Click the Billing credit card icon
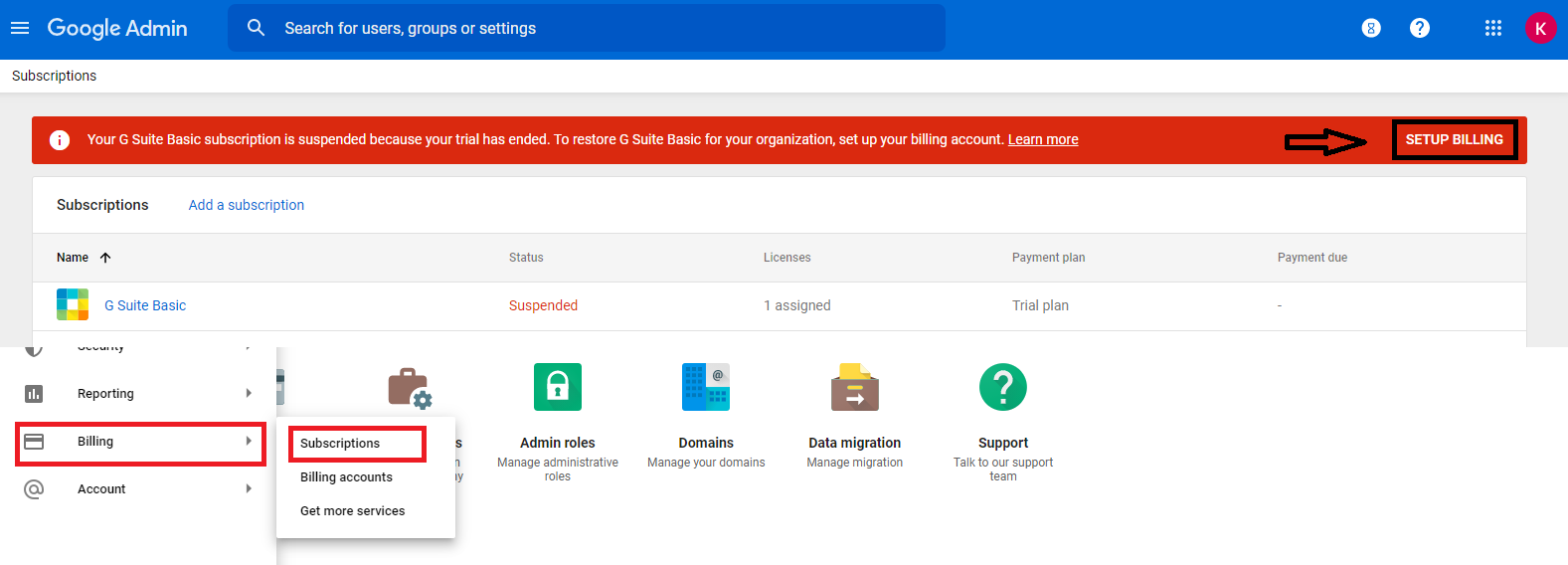 [x=34, y=442]
